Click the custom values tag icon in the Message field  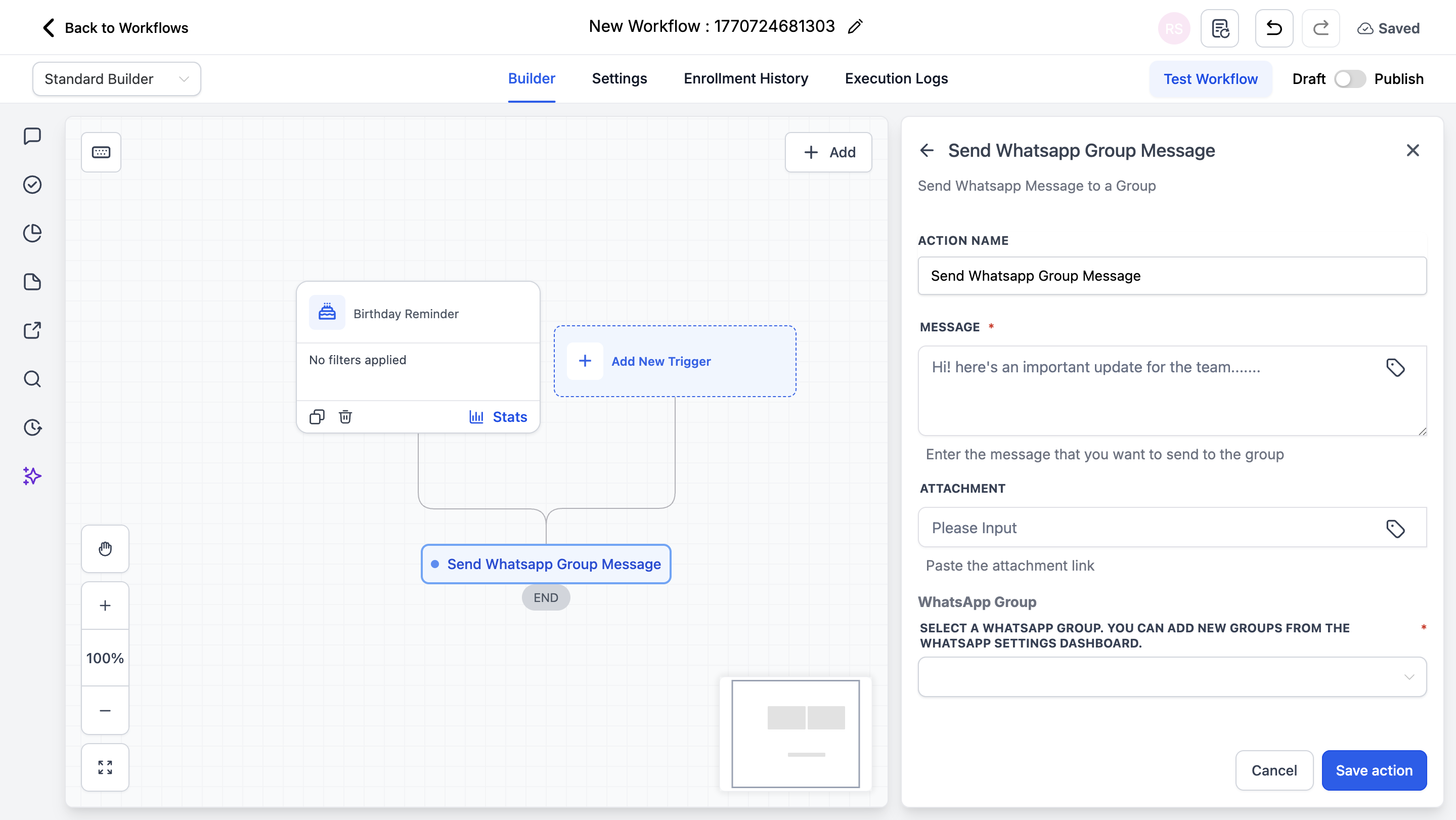(1395, 368)
